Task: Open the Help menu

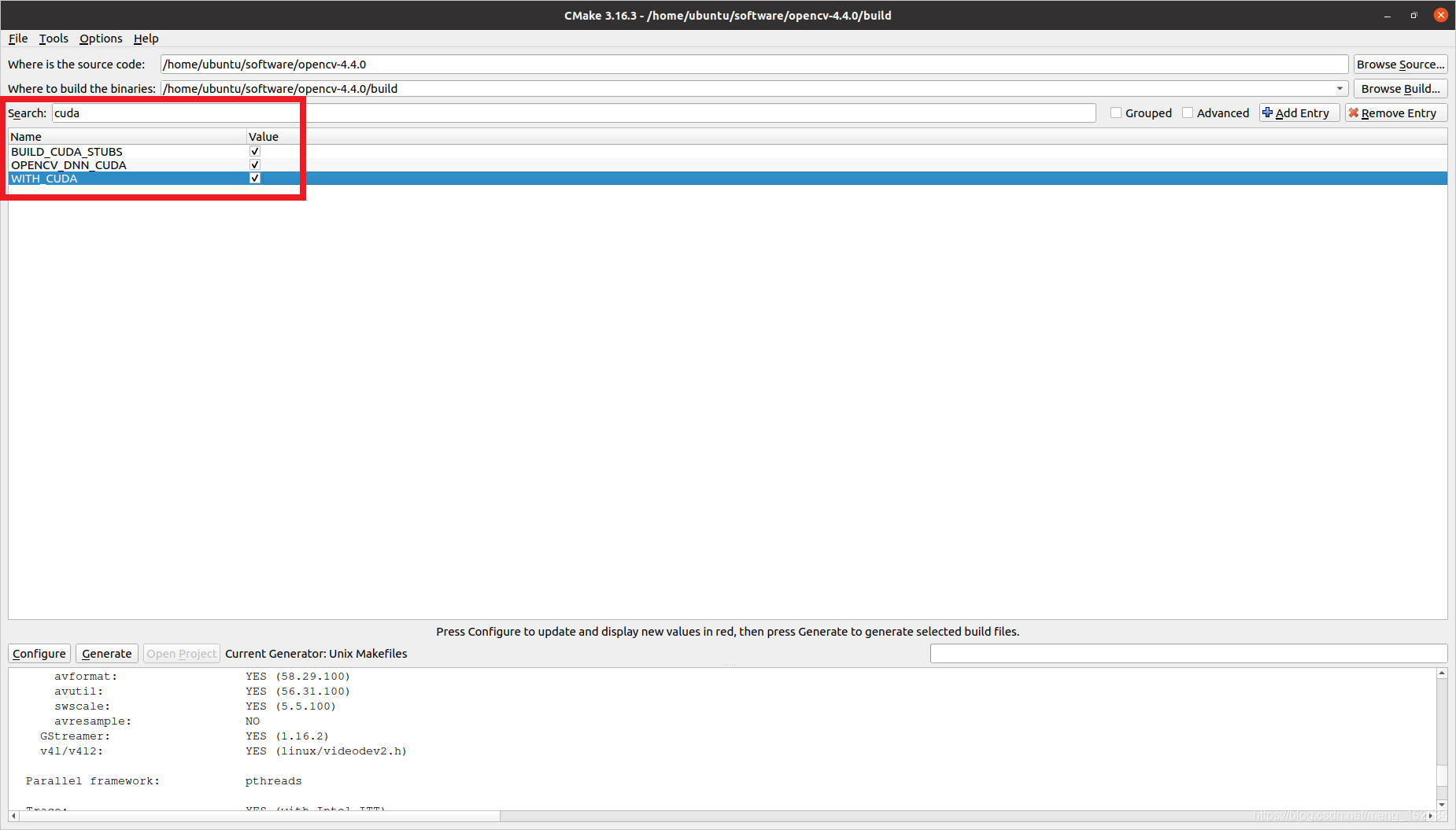Action: click(146, 39)
